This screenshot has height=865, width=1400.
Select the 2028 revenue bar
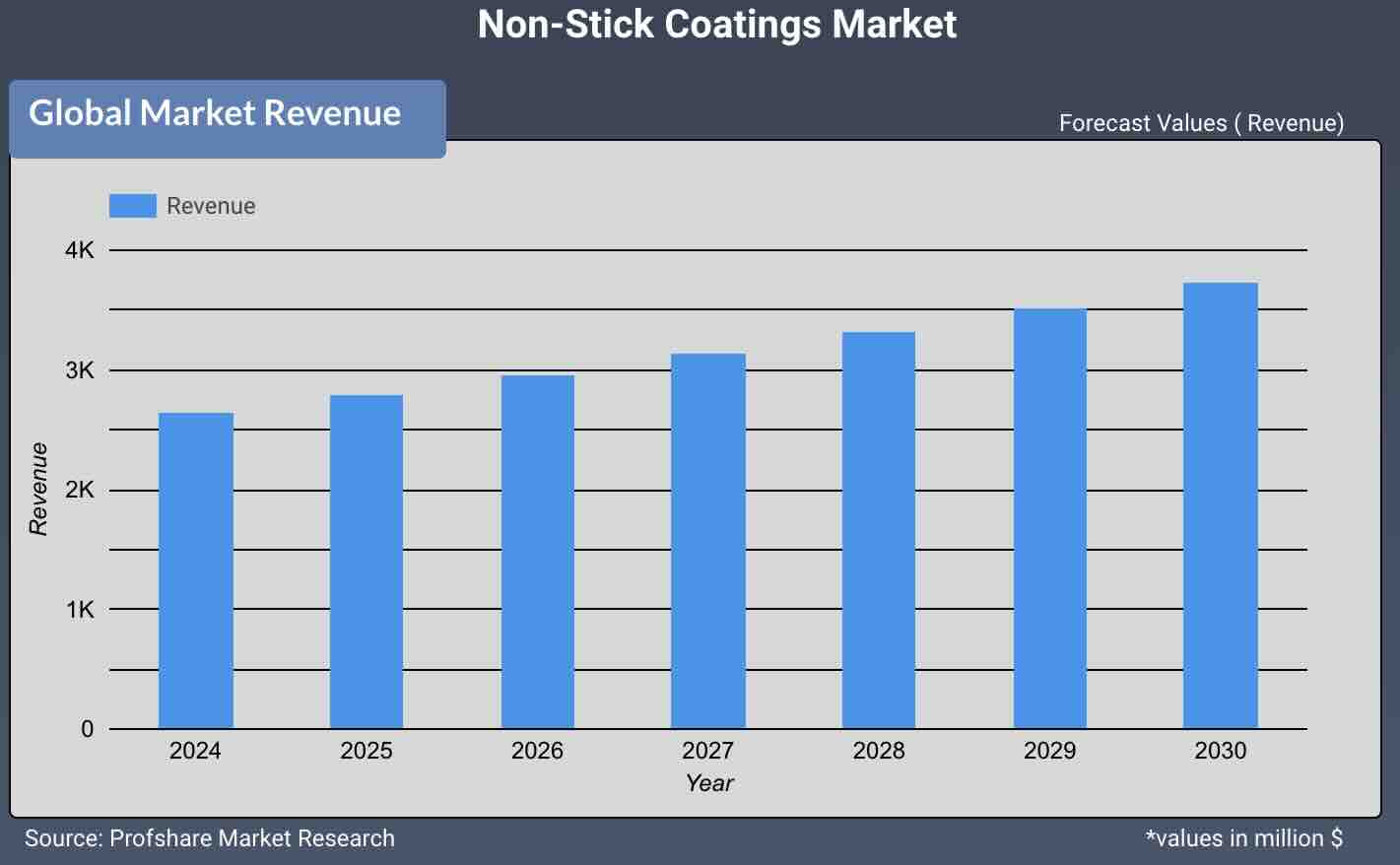(879, 530)
